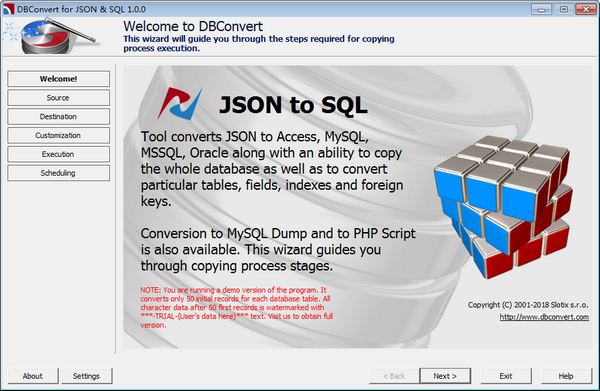Screen dimensions: 600x391
Task: Open the Settings dialog
Action: [x=86, y=376]
